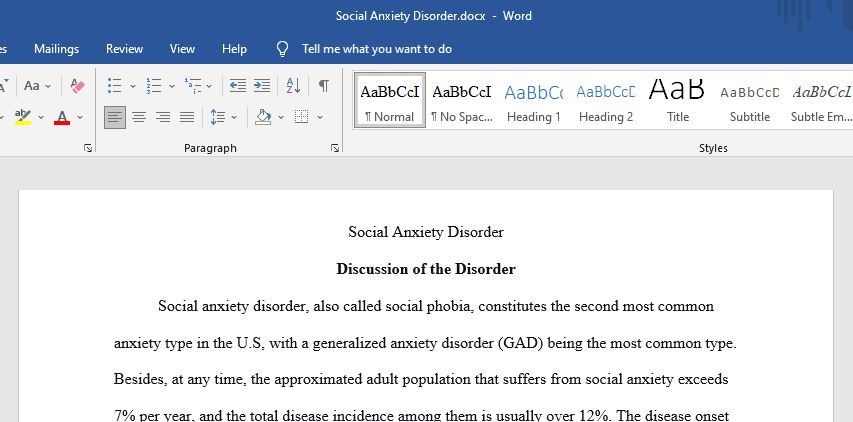This screenshot has height=422, width=853.
Task: Toggle Align Right paragraph alignment
Action: [x=163, y=117]
